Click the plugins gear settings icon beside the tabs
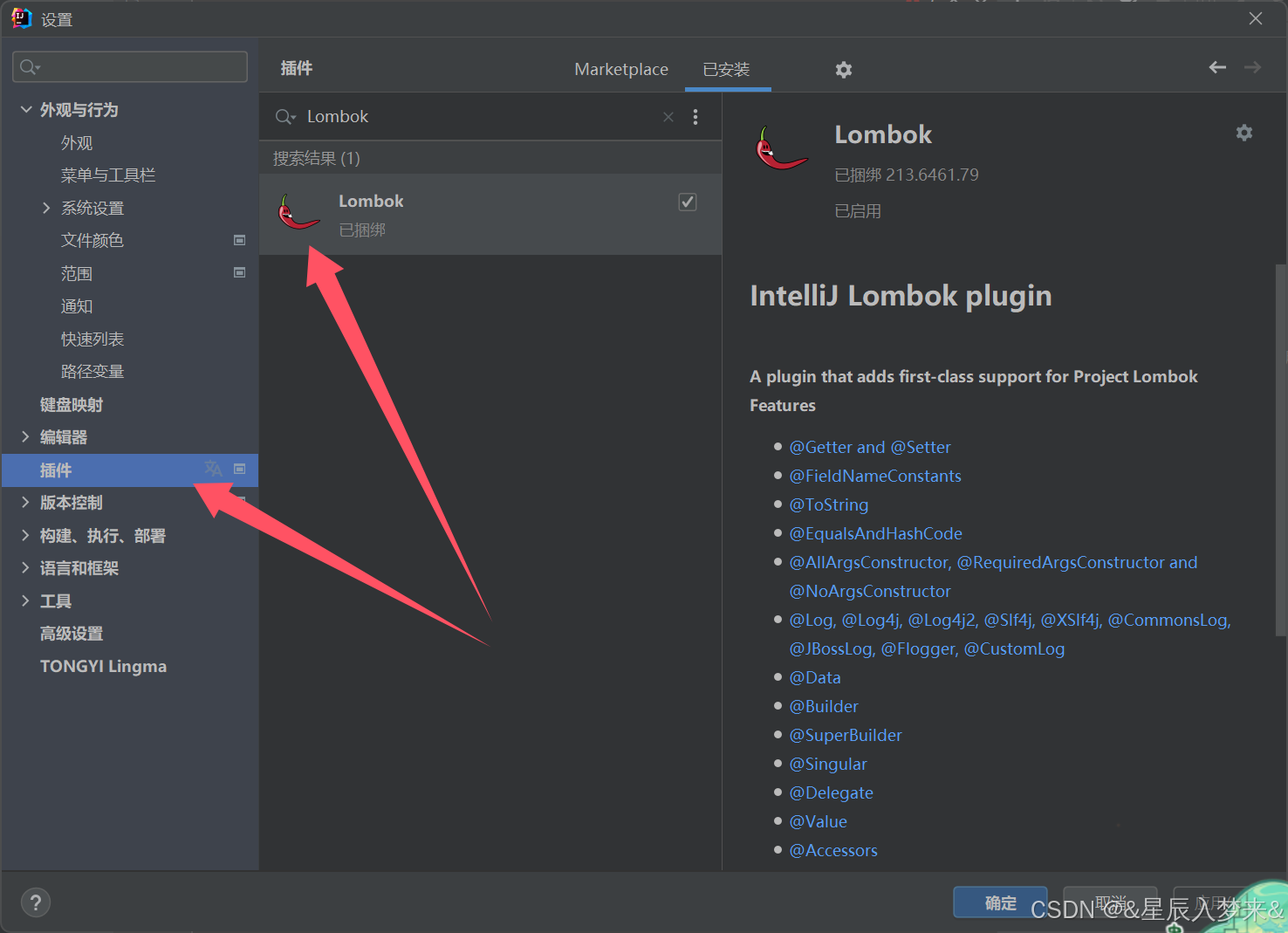This screenshot has width=1288, height=933. coord(843,69)
